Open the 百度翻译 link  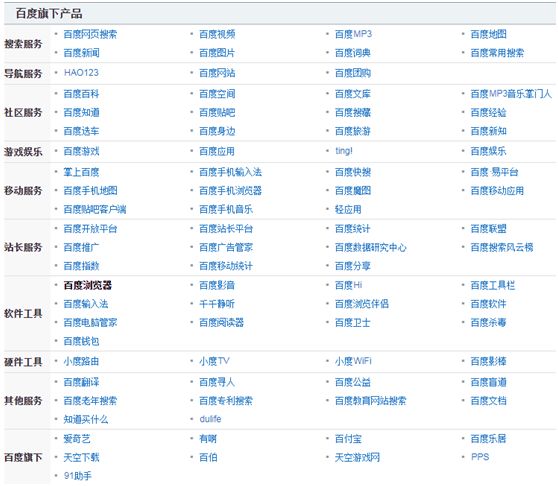81,382
